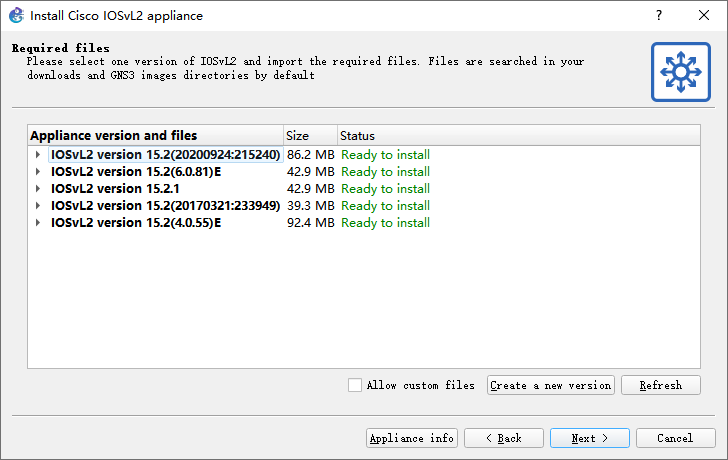Cancel the appliance installation

(x=676, y=438)
